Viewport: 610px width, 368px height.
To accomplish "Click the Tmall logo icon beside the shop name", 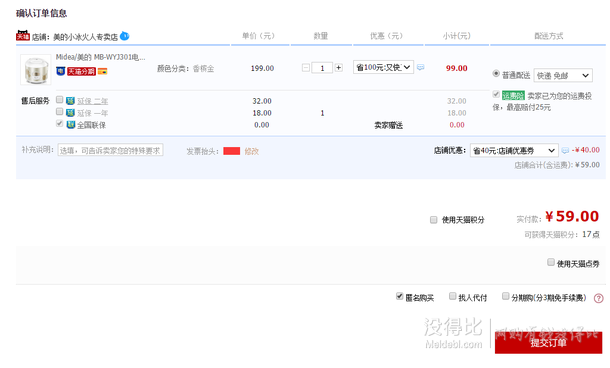I will coord(23,36).
